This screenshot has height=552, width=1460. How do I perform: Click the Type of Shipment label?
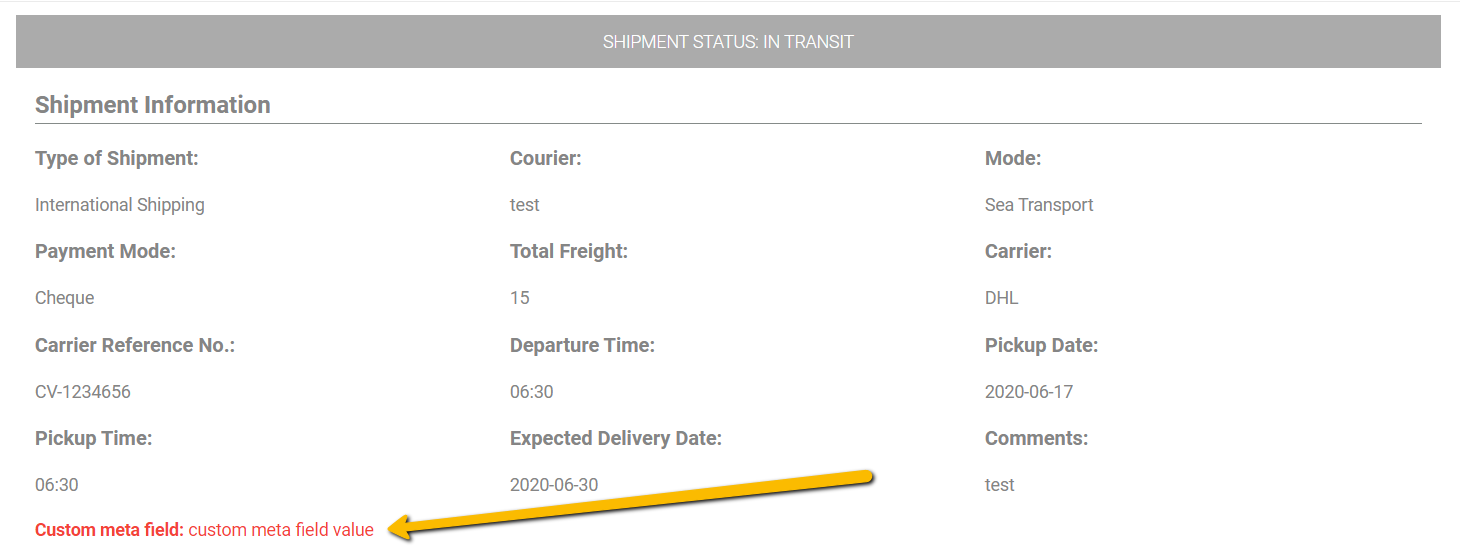pyautogui.click(x=117, y=158)
